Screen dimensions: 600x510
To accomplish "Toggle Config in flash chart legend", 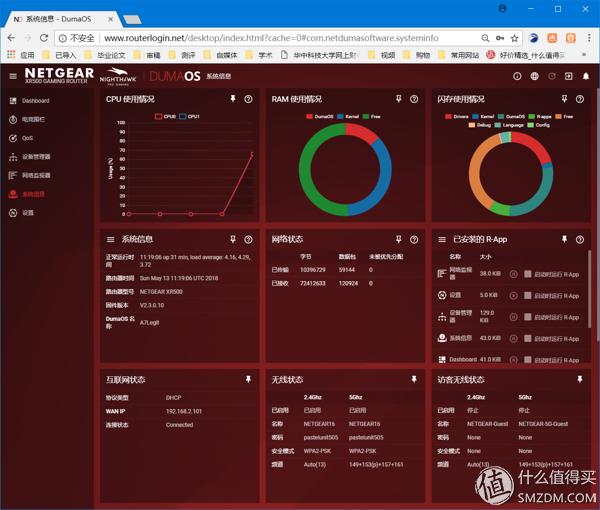I will pos(538,125).
